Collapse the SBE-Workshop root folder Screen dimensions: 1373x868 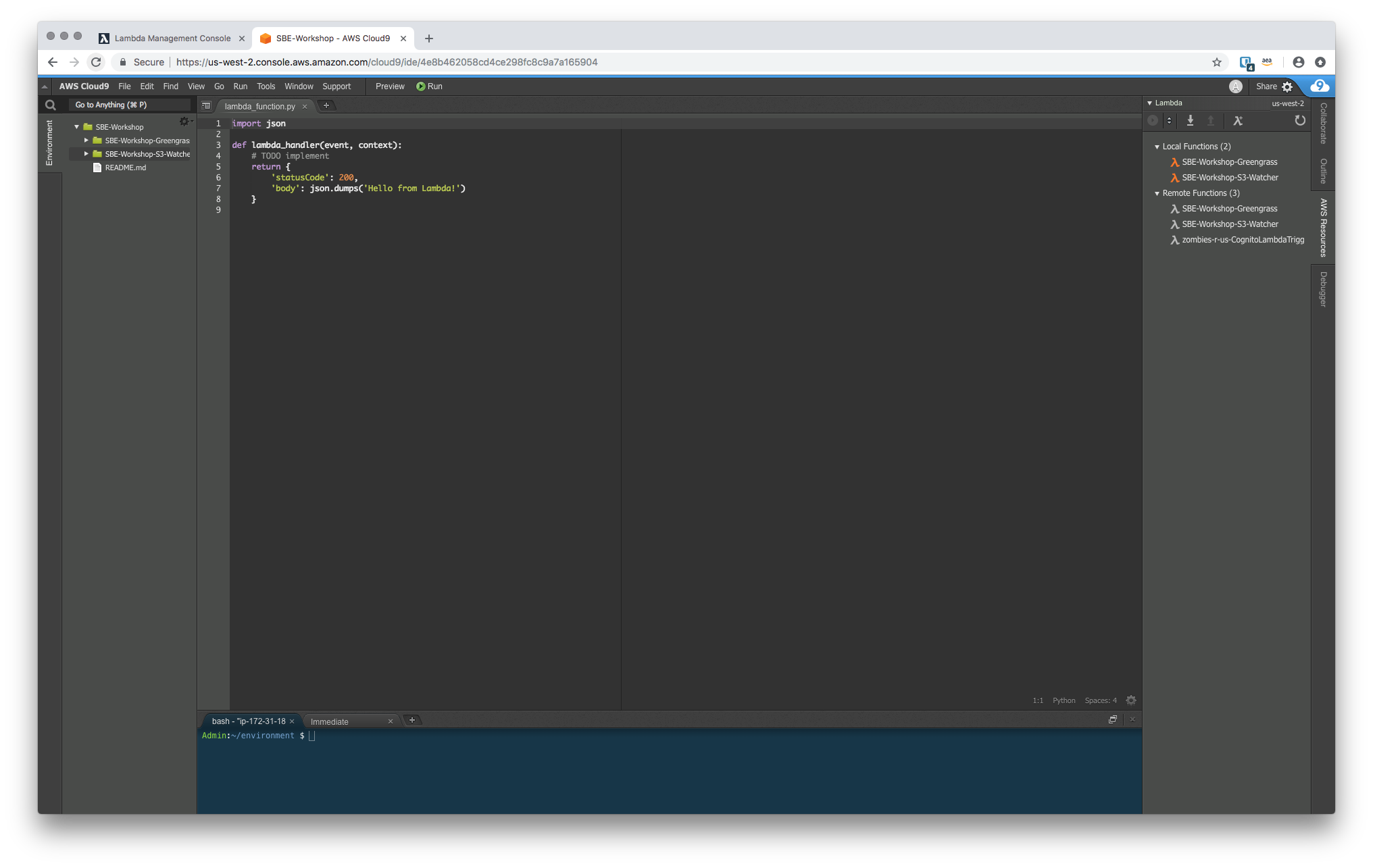[76, 127]
